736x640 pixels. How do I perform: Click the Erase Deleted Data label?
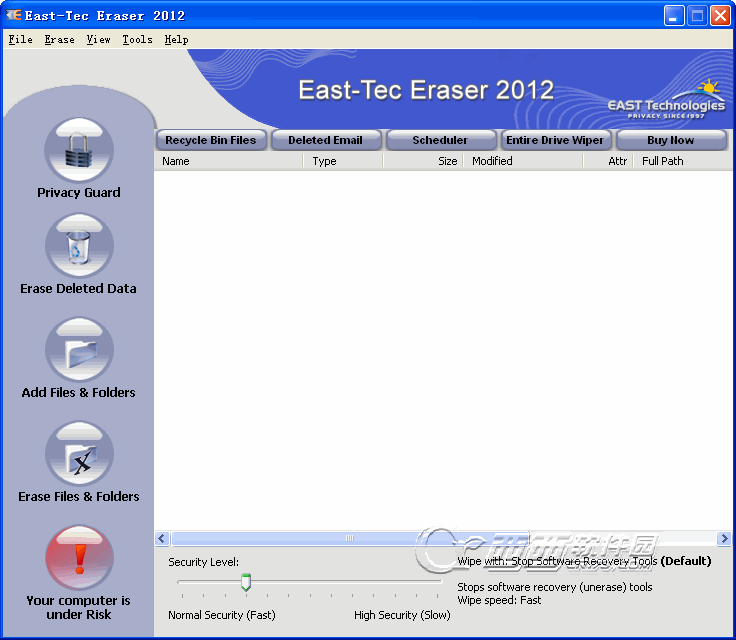(78, 288)
